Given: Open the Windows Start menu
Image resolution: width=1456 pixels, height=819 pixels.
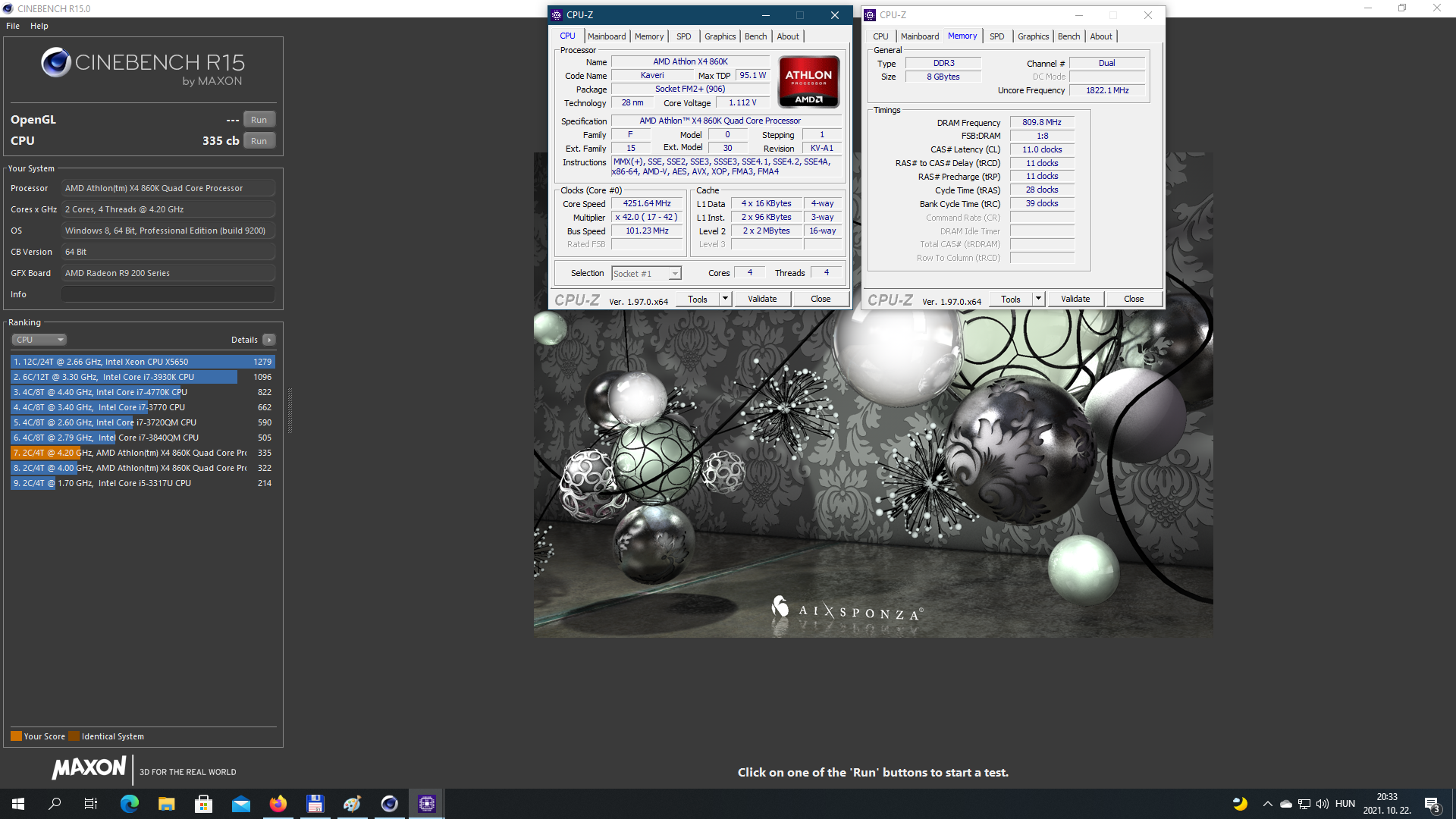Looking at the screenshot, I should pyautogui.click(x=18, y=804).
